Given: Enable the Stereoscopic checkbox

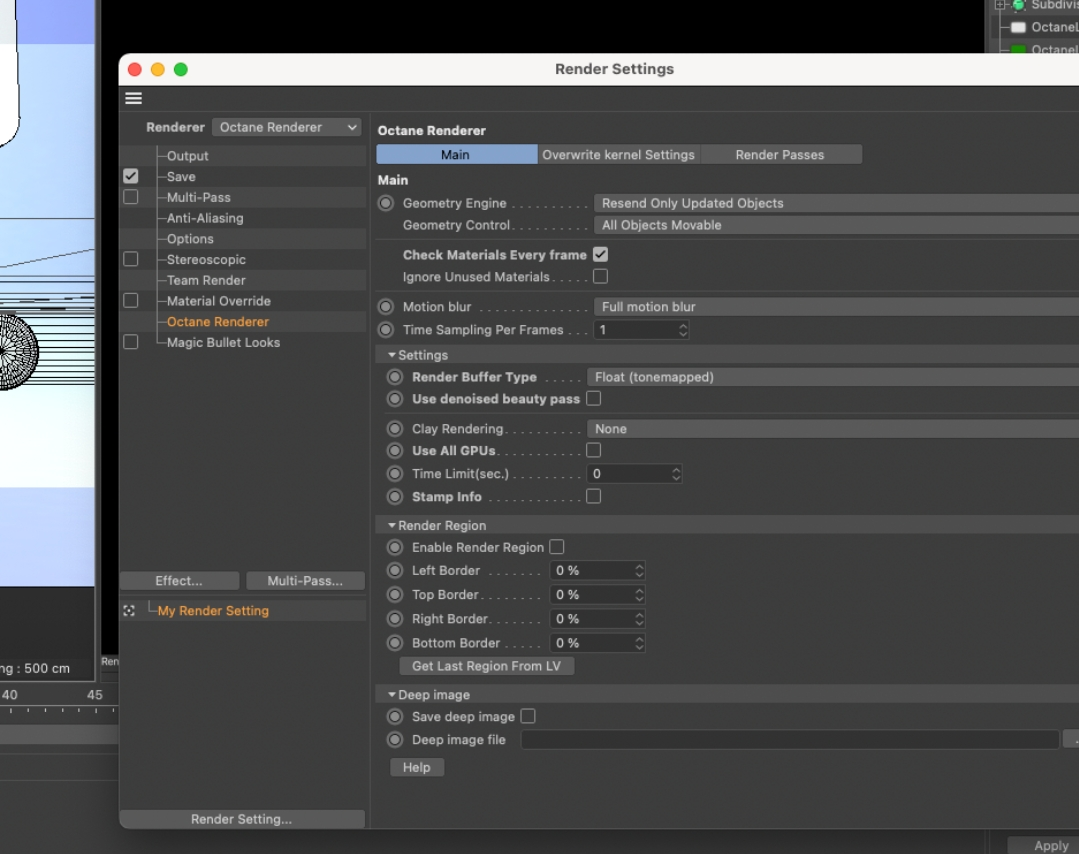Looking at the screenshot, I should [131, 259].
